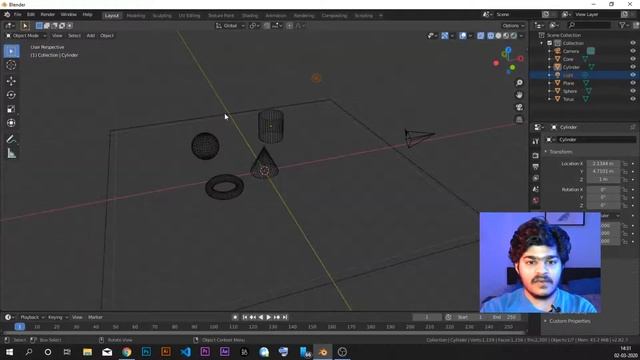Select the Scale tool
The height and width of the screenshot is (360, 640).
point(11,109)
